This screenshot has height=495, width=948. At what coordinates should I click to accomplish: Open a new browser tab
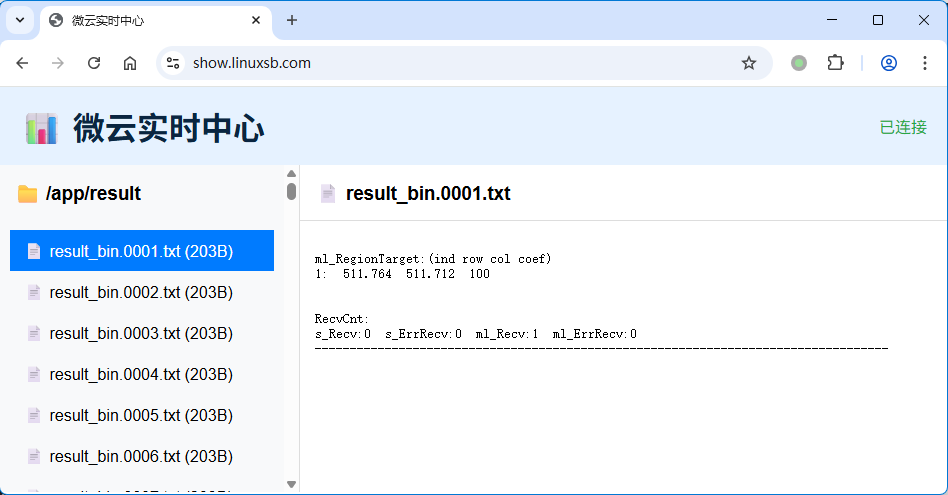[x=292, y=20]
